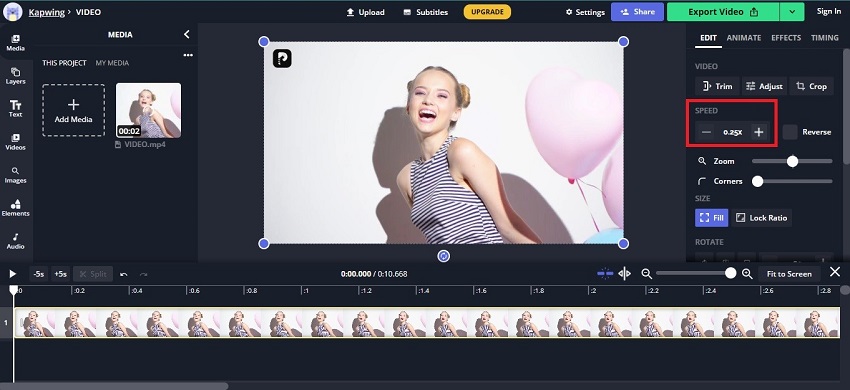Switch to the ANIMATE tab
Screen dimensions: 850x390
tap(744, 38)
